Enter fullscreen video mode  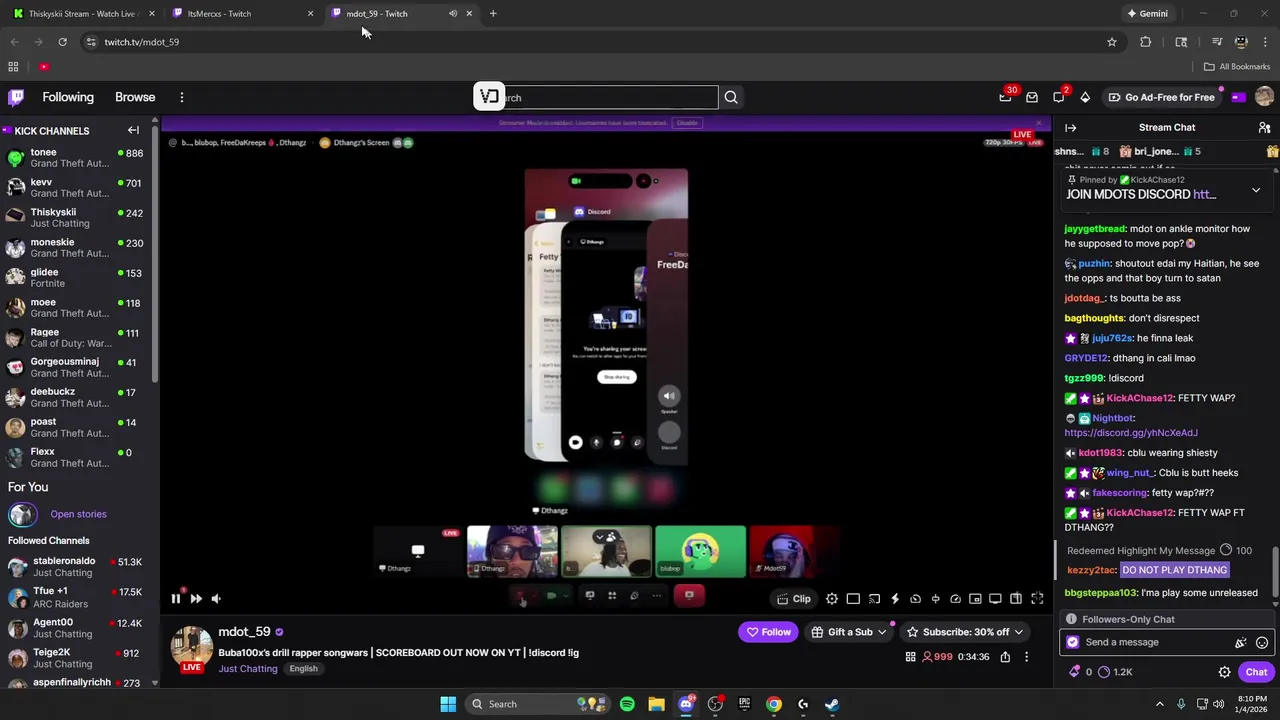1037,598
